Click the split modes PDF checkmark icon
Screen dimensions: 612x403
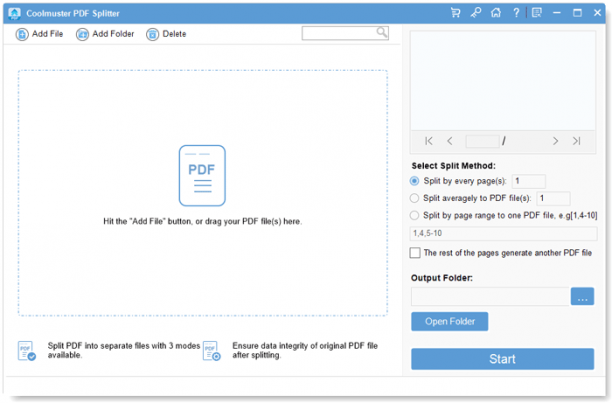click(x=27, y=351)
